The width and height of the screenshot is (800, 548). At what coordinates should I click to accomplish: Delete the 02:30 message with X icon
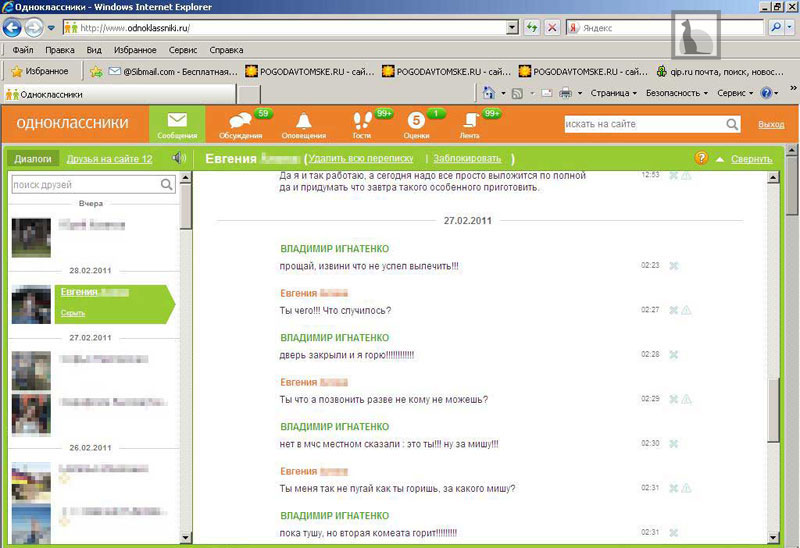[x=673, y=443]
